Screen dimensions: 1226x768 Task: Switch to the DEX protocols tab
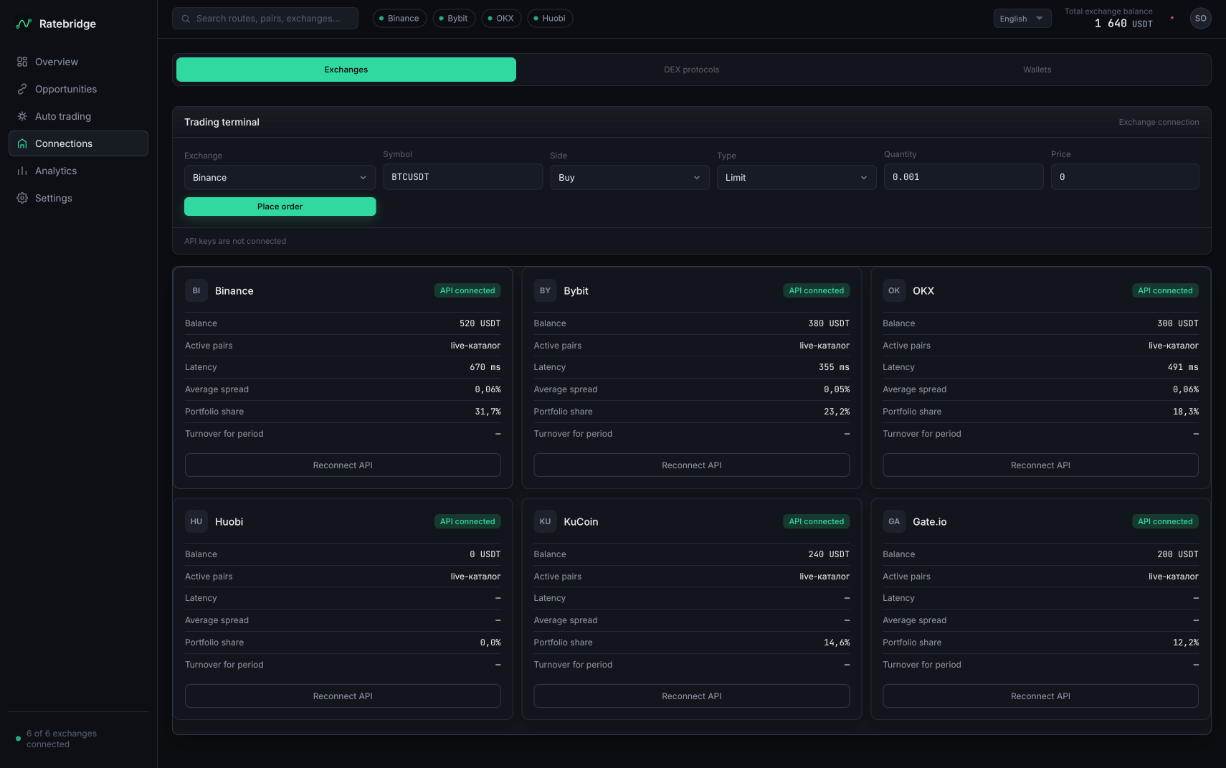[x=691, y=69]
